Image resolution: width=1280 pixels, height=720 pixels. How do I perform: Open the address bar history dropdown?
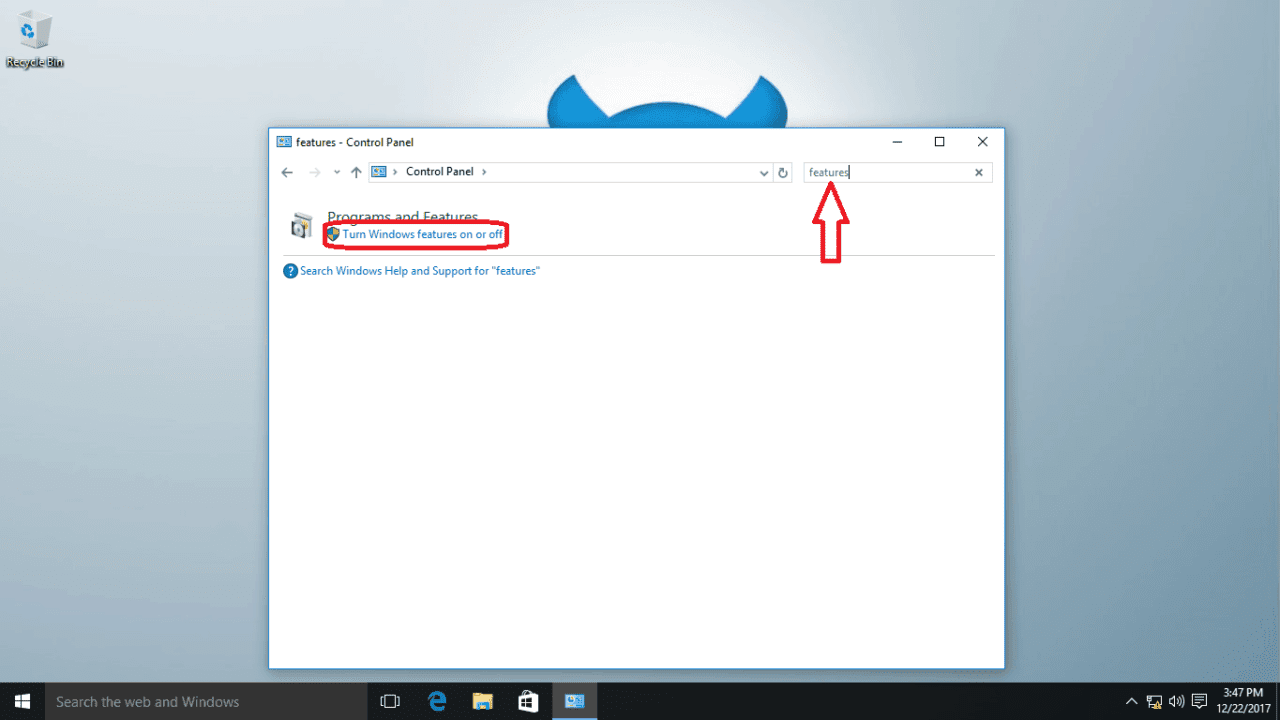[764, 172]
